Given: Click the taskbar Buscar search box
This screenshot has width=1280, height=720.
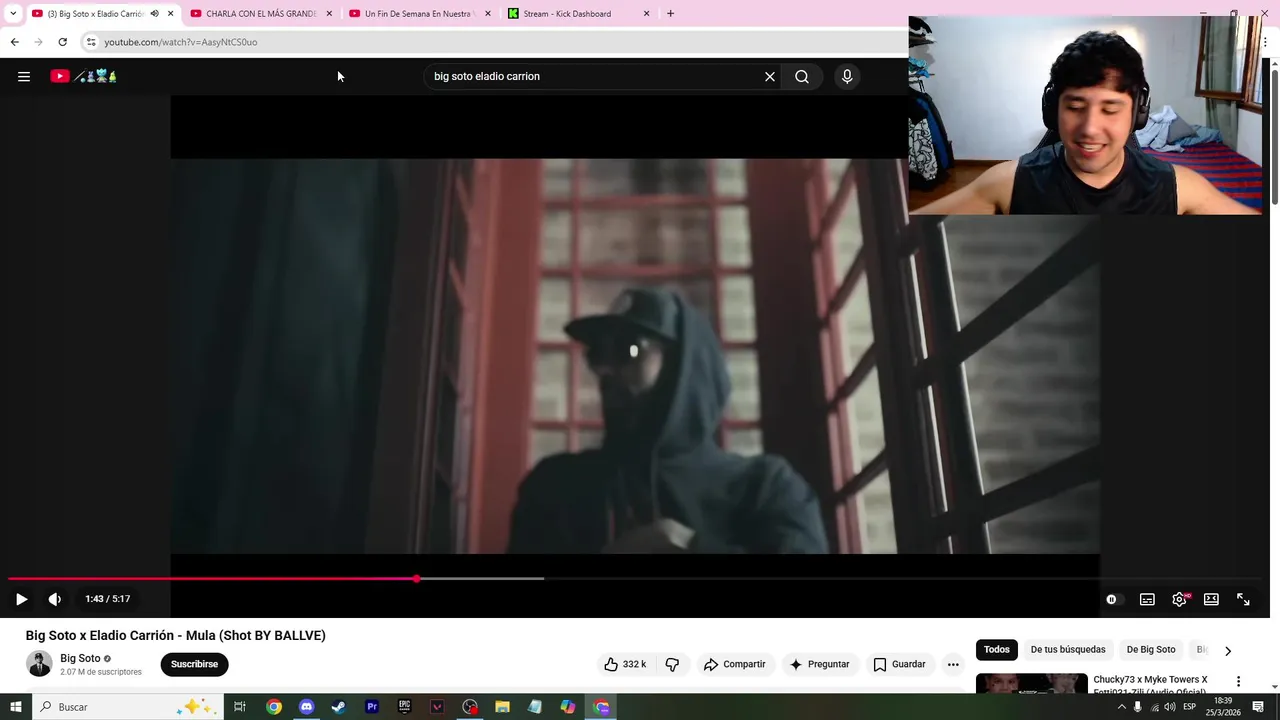Looking at the screenshot, I should (x=127, y=707).
